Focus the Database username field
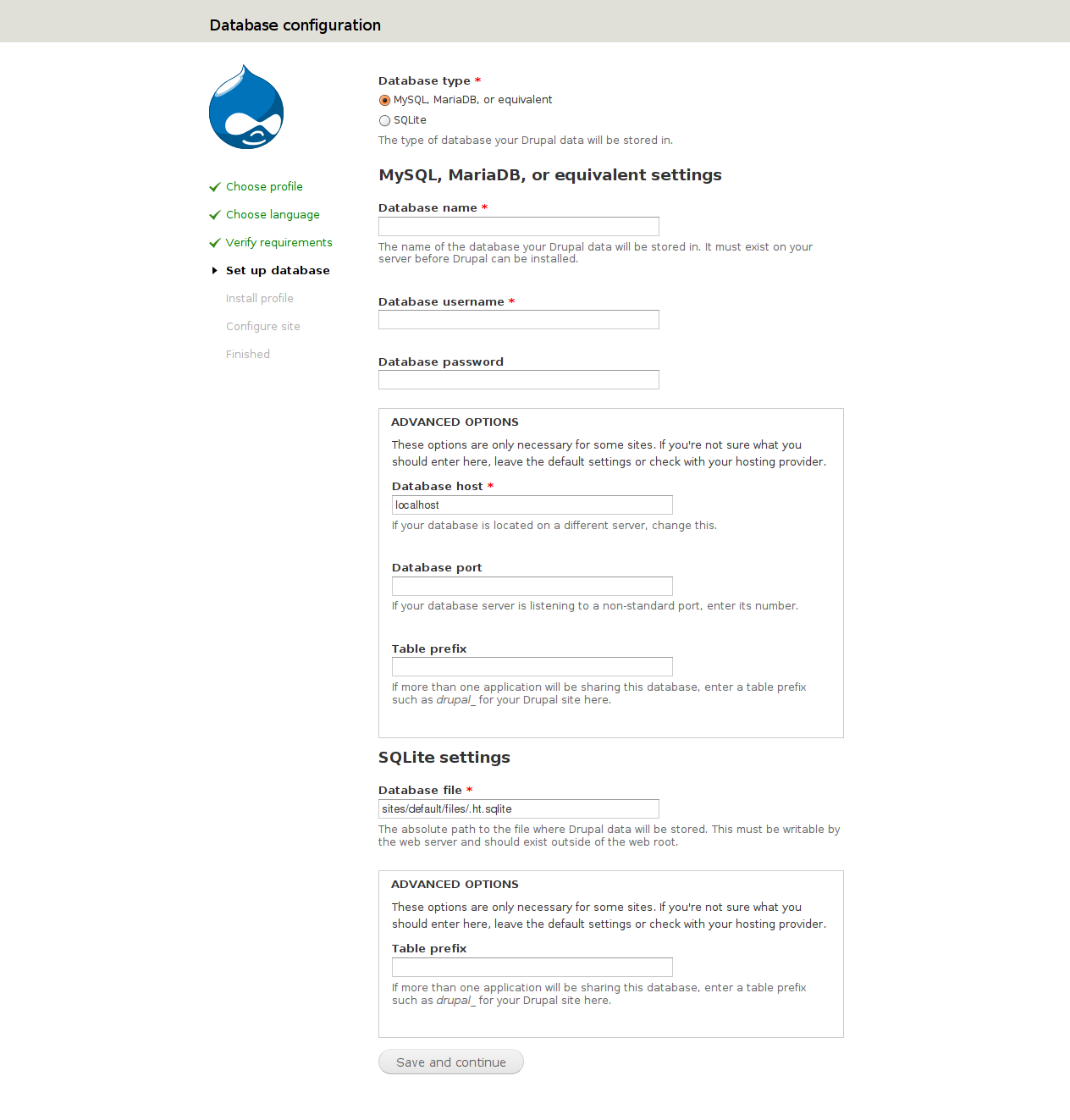Viewport: 1070px width, 1120px height. pyautogui.click(x=519, y=320)
